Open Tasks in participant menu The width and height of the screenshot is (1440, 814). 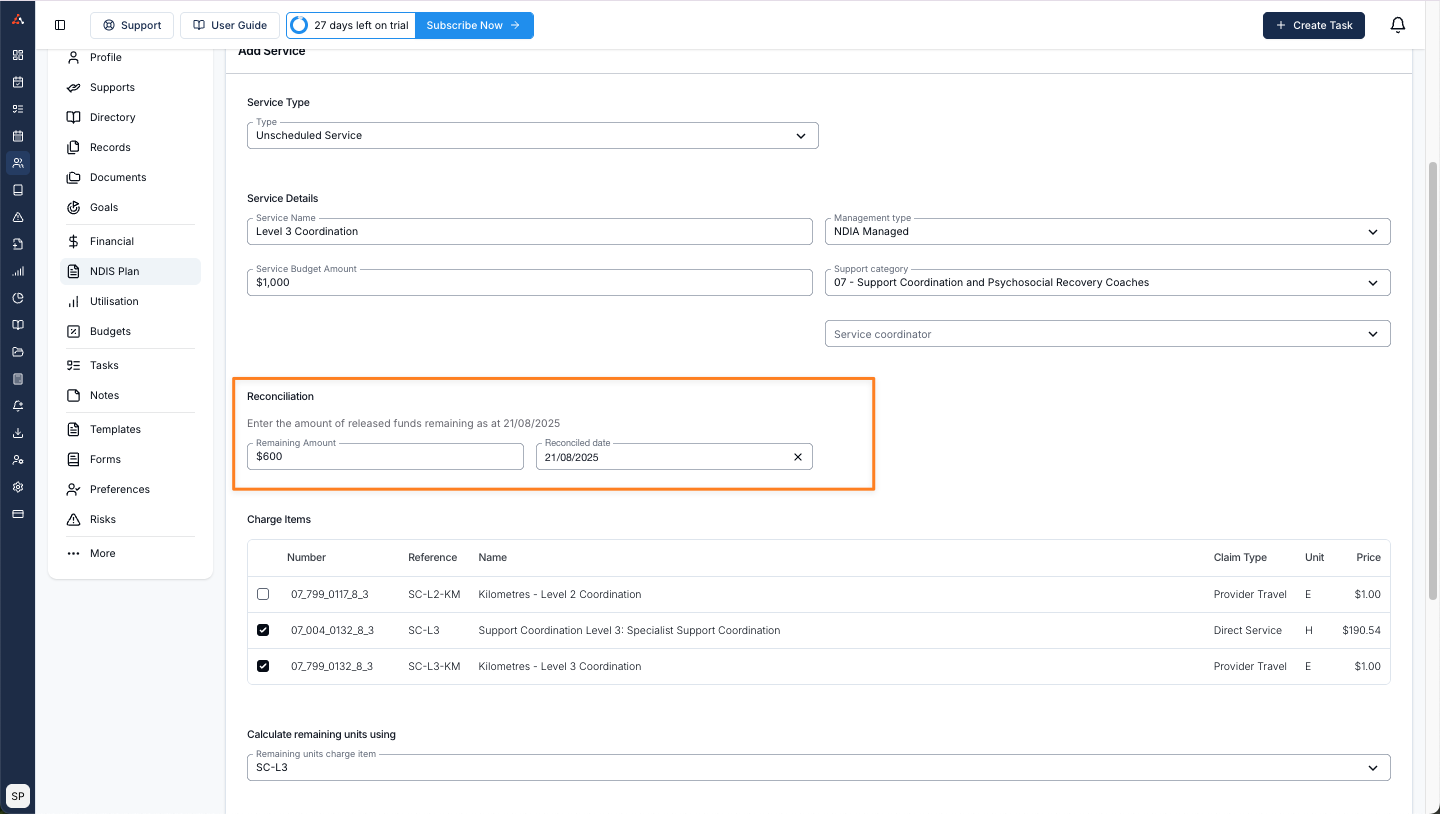click(130, 365)
